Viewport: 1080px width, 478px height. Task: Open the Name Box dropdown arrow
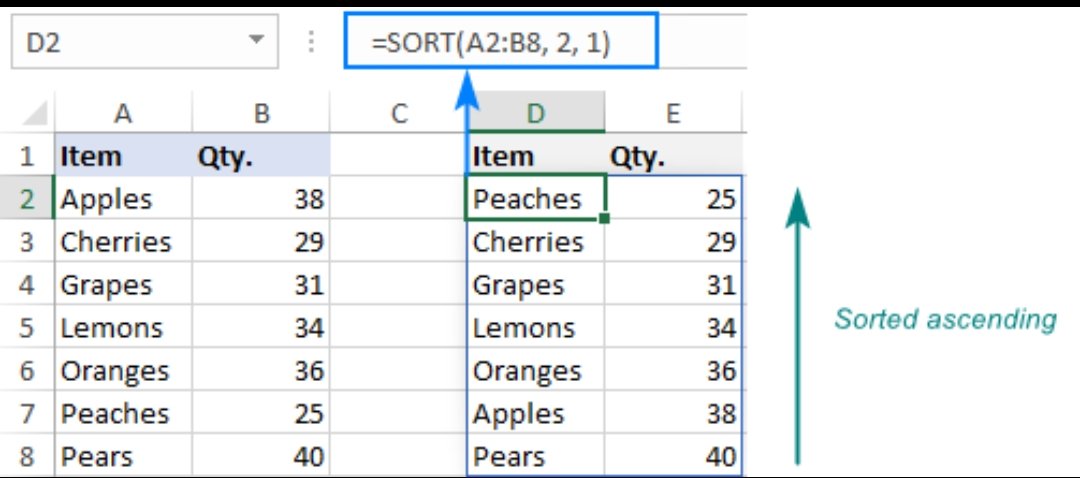[258, 41]
